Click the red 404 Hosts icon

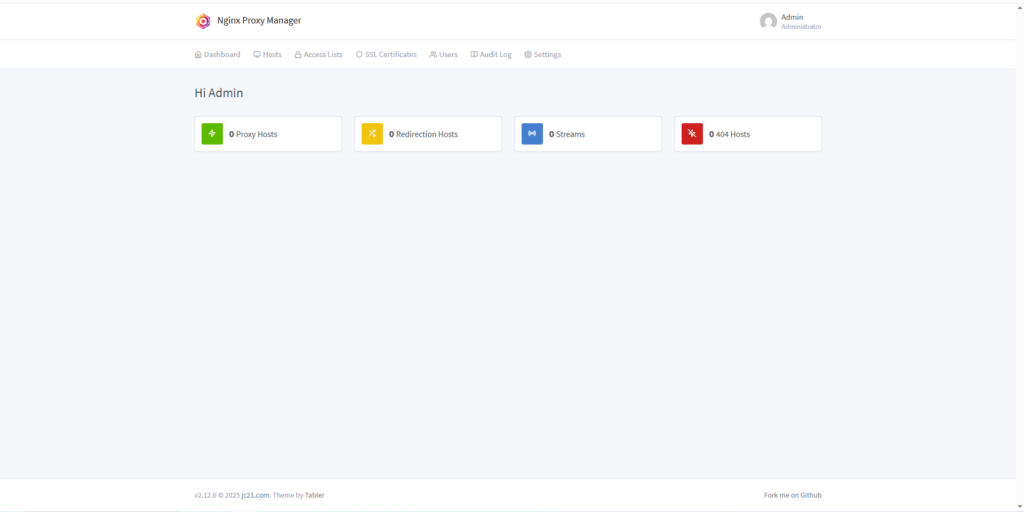click(x=692, y=134)
